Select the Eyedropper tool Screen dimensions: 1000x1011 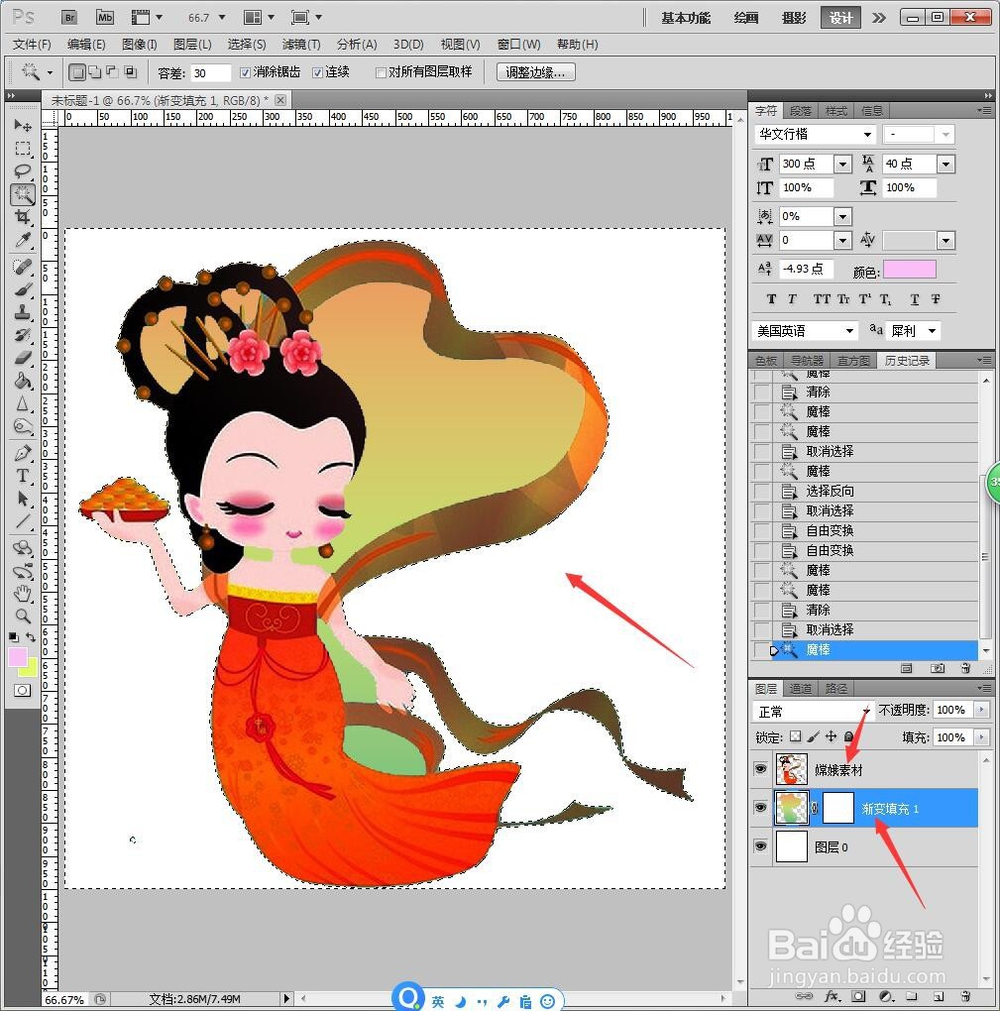click(23, 240)
